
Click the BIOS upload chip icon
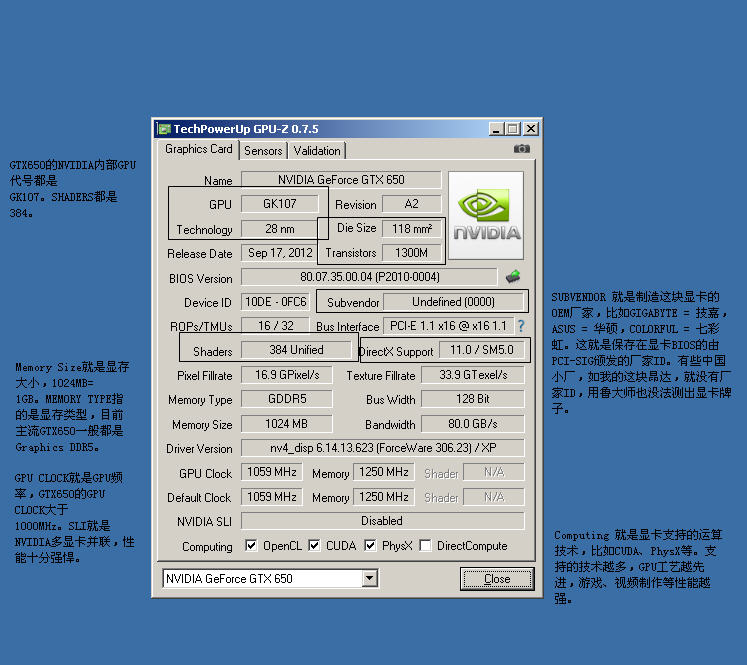tap(513, 276)
